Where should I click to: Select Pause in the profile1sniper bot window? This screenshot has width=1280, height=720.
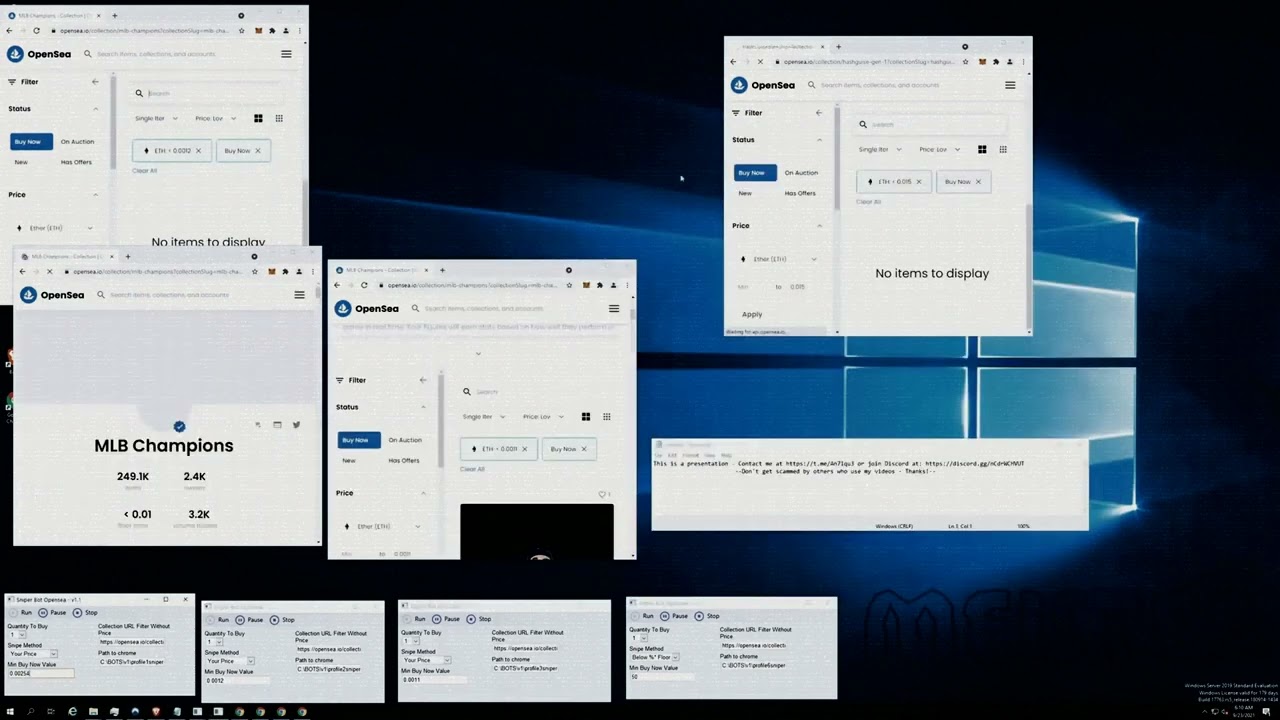[52, 612]
